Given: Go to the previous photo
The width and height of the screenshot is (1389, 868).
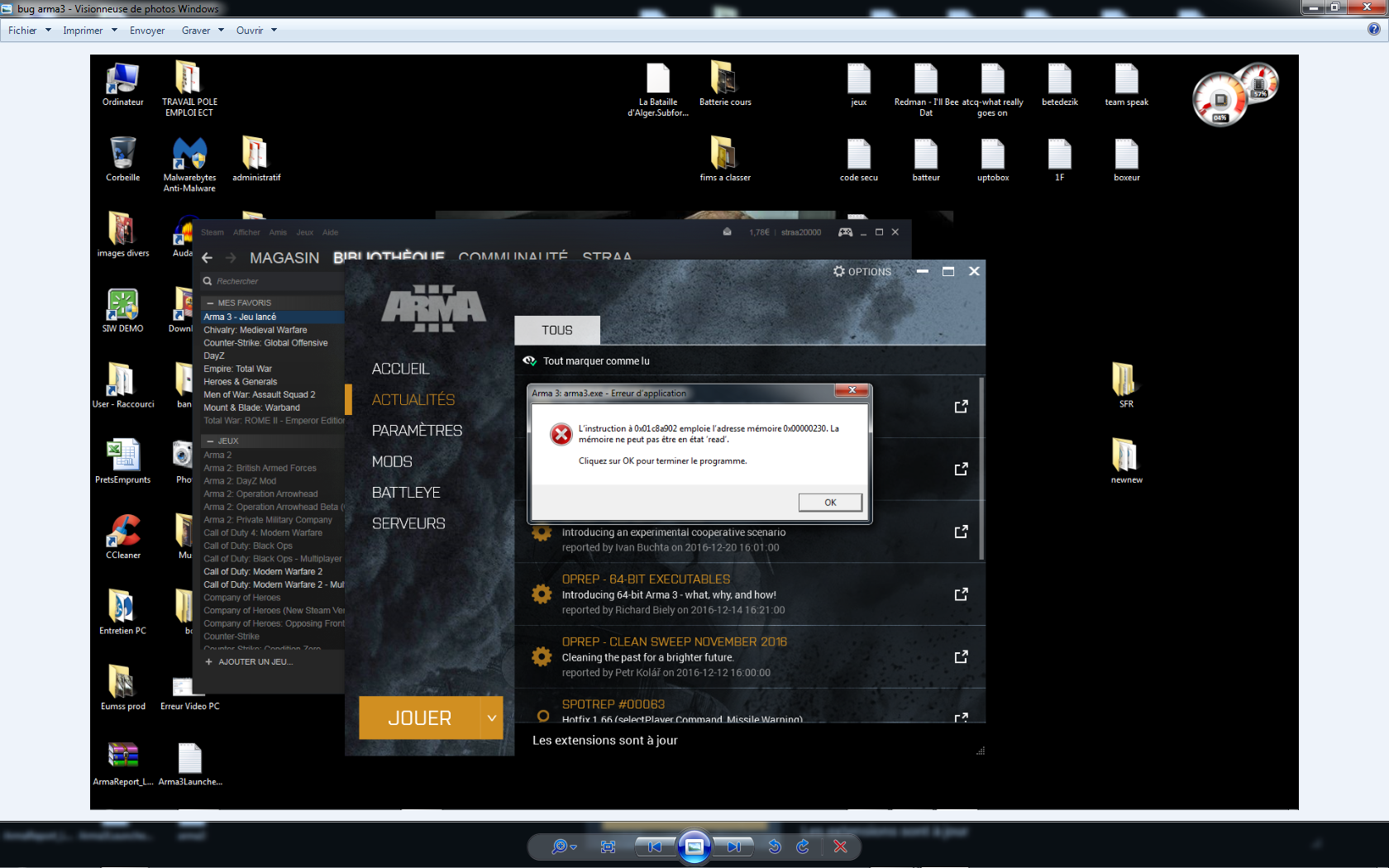Looking at the screenshot, I should pos(655,847).
